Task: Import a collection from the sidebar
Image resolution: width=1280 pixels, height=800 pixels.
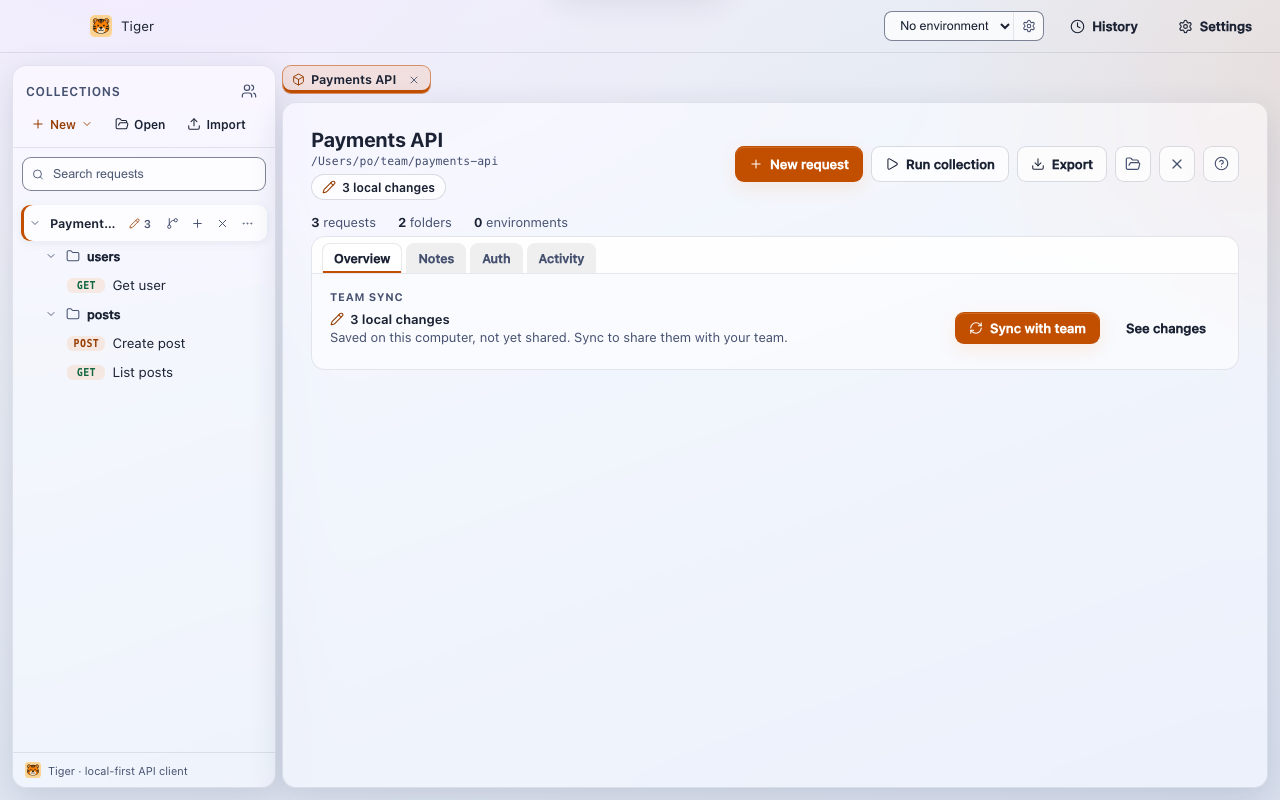Action: tap(217, 124)
